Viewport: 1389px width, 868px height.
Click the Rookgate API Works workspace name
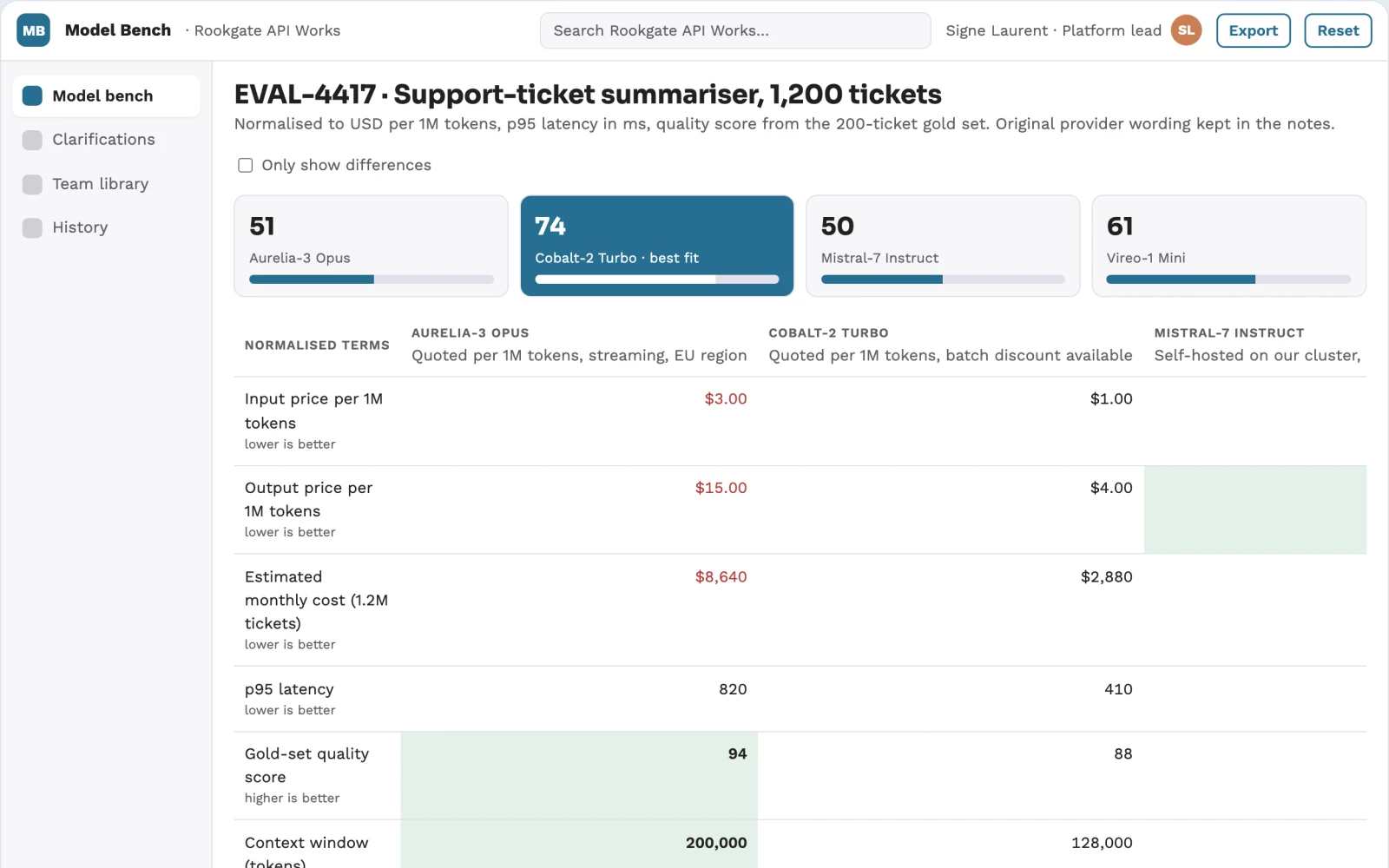(267, 30)
